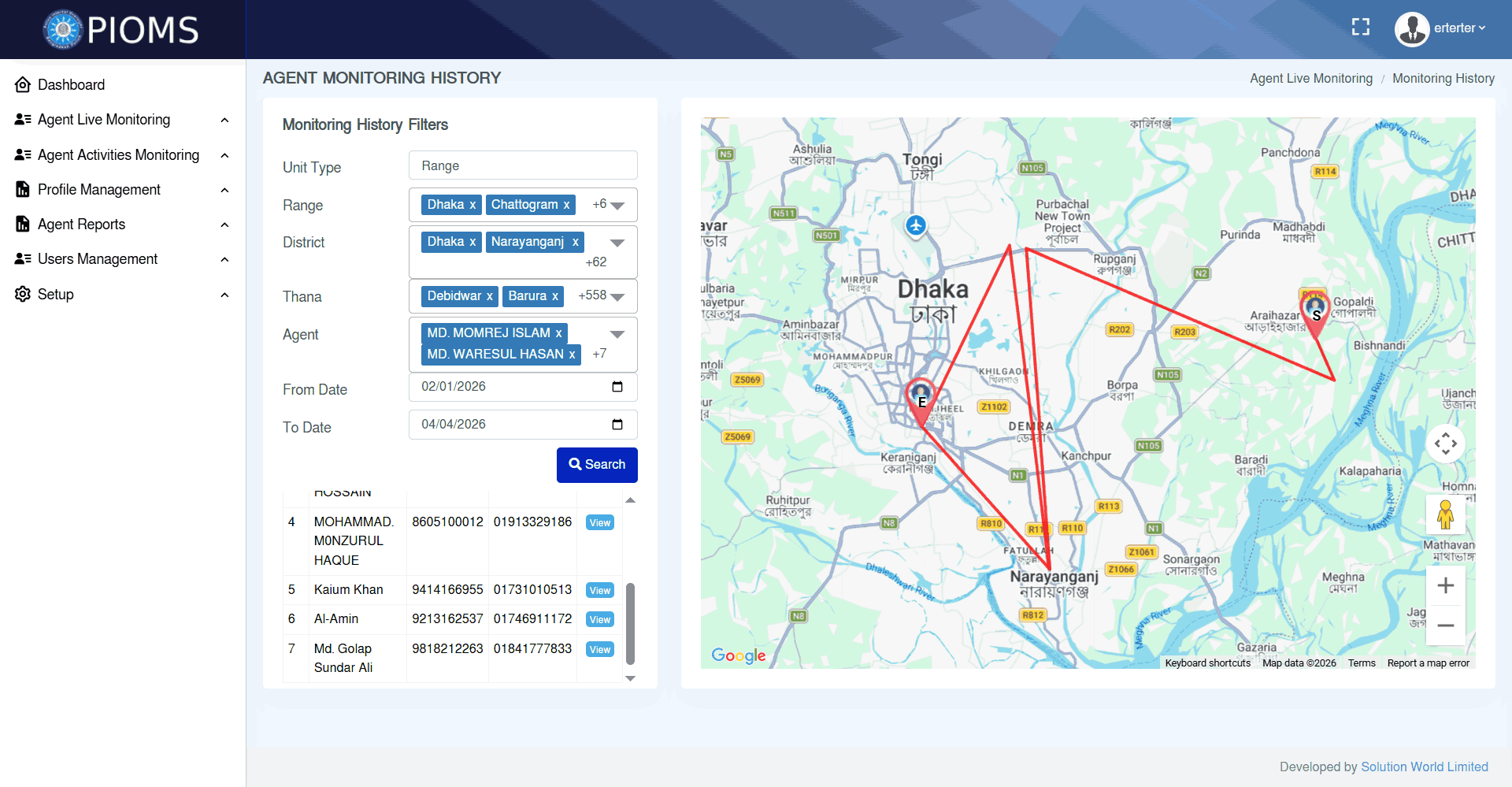
Task: Toggle fullscreen mode icon in header
Action: click(1360, 28)
